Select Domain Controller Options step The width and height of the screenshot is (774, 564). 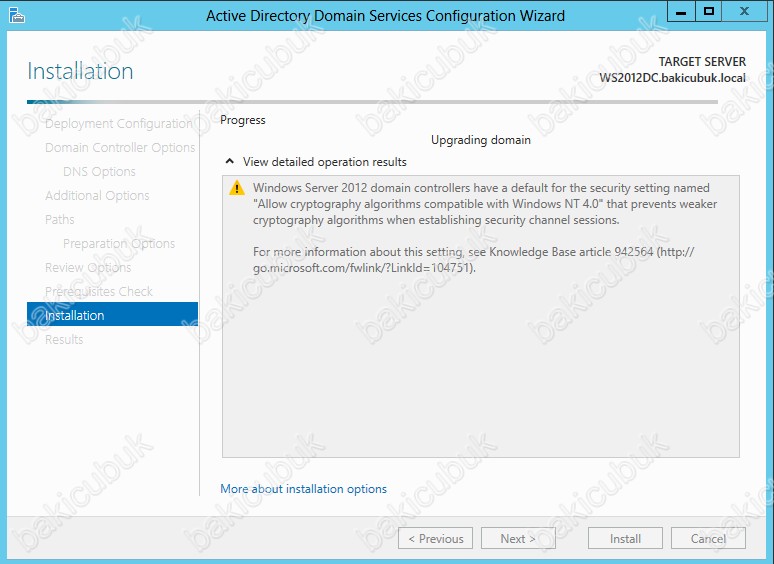tap(120, 148)
